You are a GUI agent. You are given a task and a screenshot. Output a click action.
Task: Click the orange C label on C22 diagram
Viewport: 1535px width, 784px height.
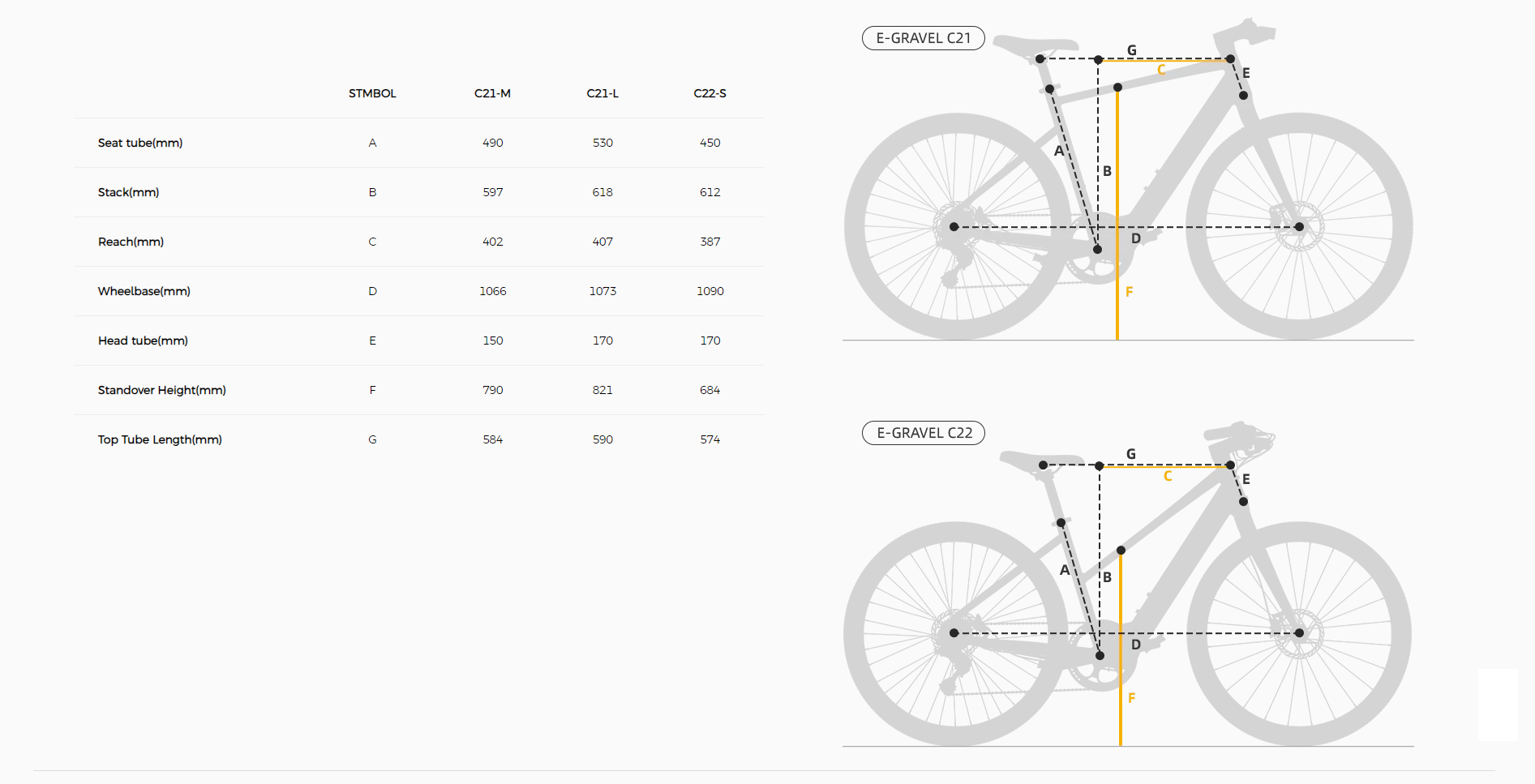tap(1168, 476)
